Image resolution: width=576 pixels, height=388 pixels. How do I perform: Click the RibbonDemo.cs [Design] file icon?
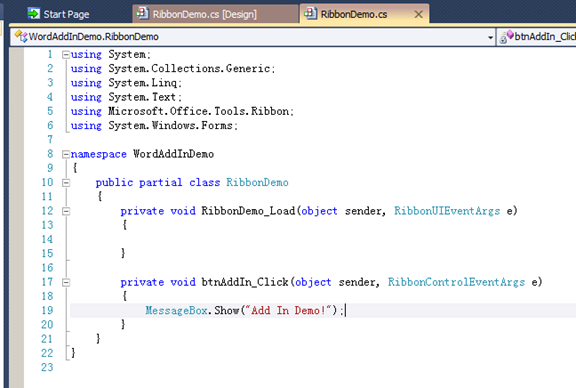coord(142,14)
